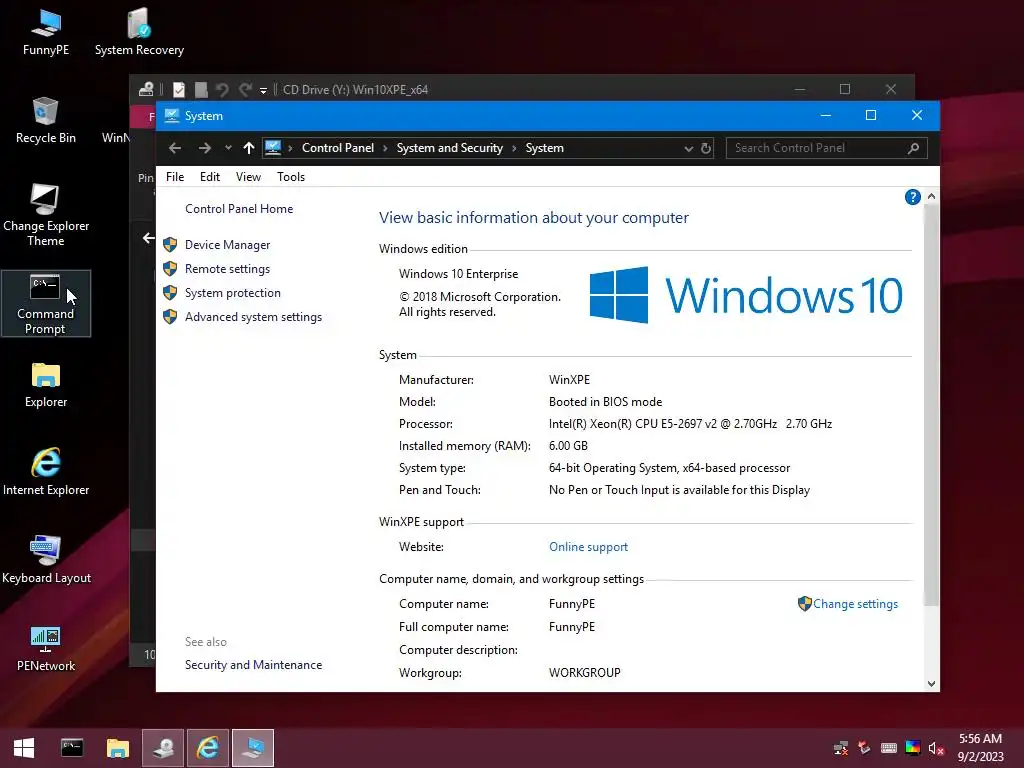Open the FunnyPE desktop icon
Image resolution: width=1024 pixels, height=768 pixels.
pyautogui.click(x=46, y=33)
